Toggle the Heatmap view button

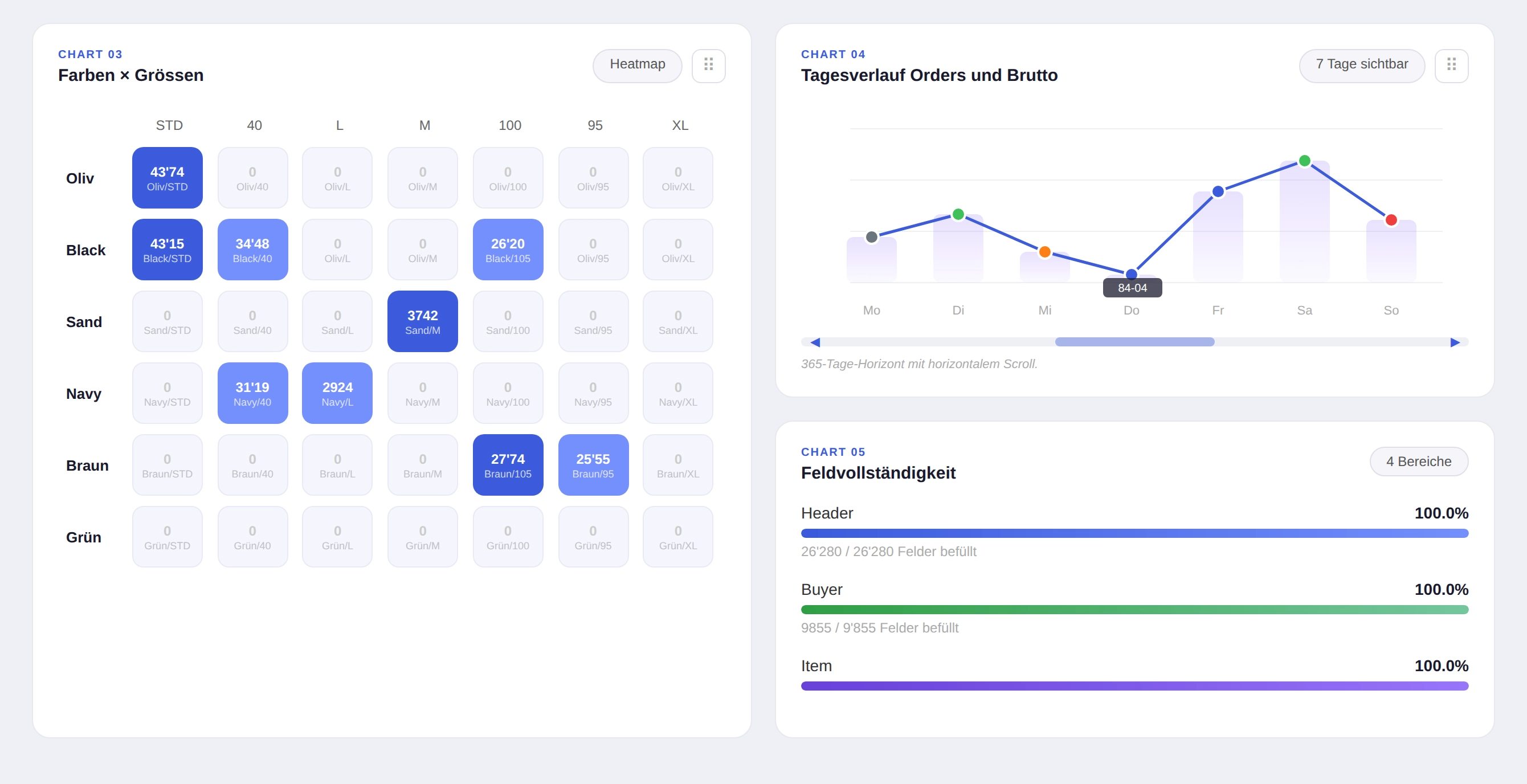tap(637, 65)
